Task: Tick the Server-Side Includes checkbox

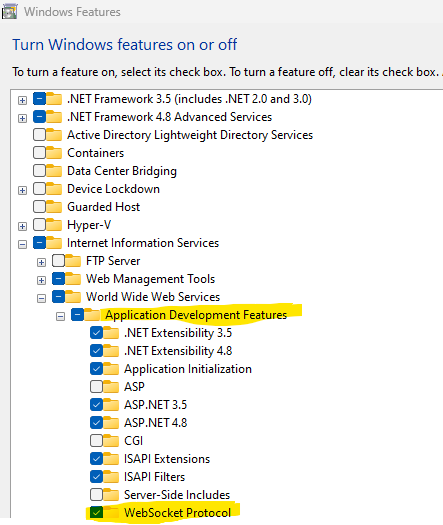Action: click(96, 494)
